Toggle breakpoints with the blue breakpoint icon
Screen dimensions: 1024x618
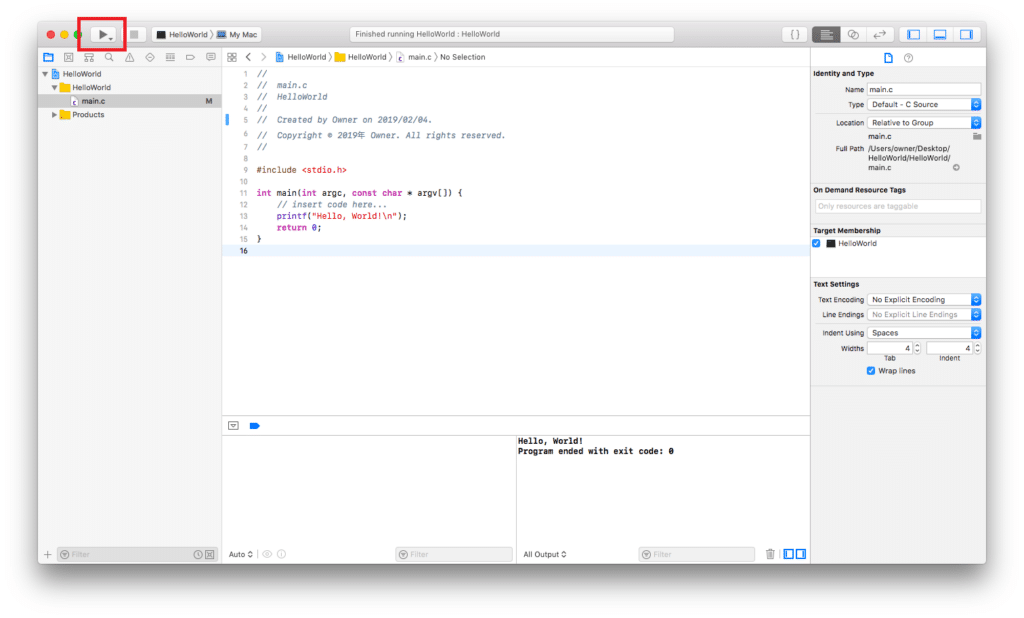255,425
